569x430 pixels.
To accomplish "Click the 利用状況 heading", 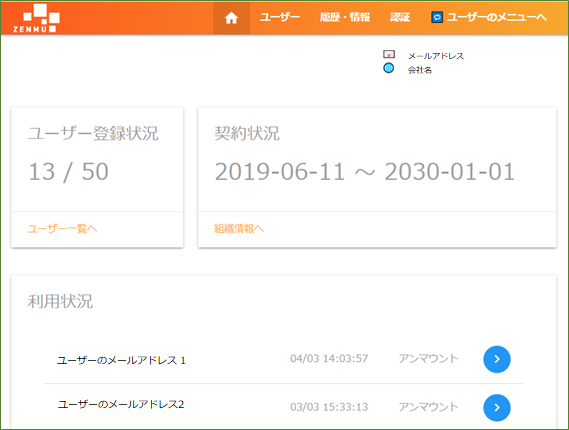I will click(x=60, y=301).
